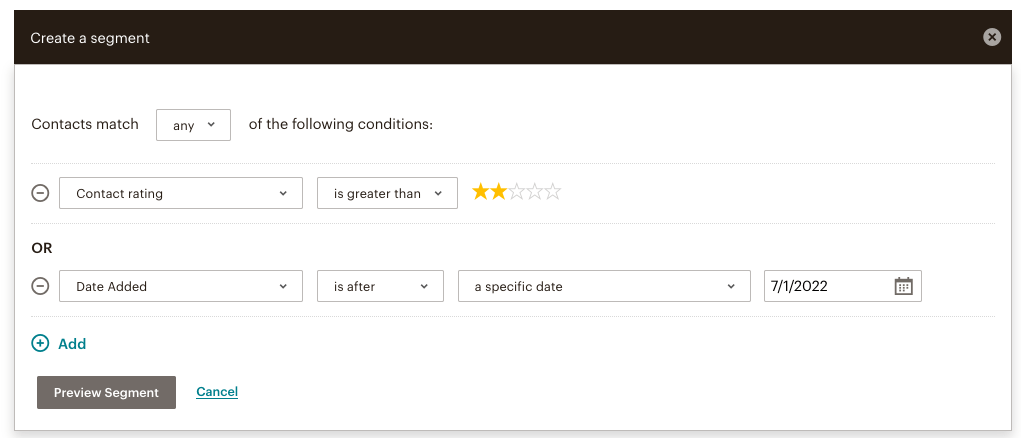Open the 'is after' operator dropdown
The image size is (1021, 438).
[x=380, y=286]
